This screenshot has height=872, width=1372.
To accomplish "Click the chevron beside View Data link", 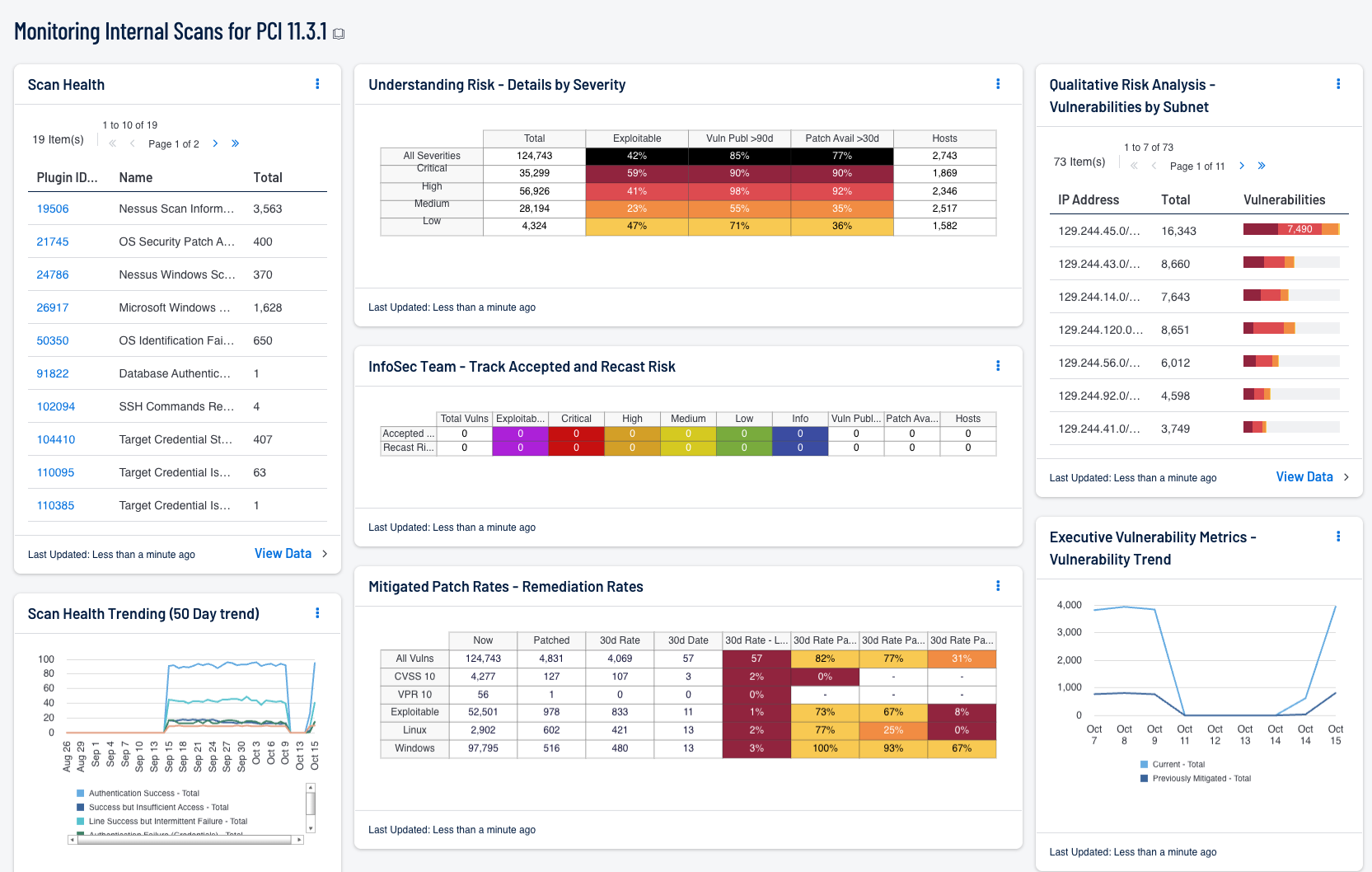I will pos(325,553).
